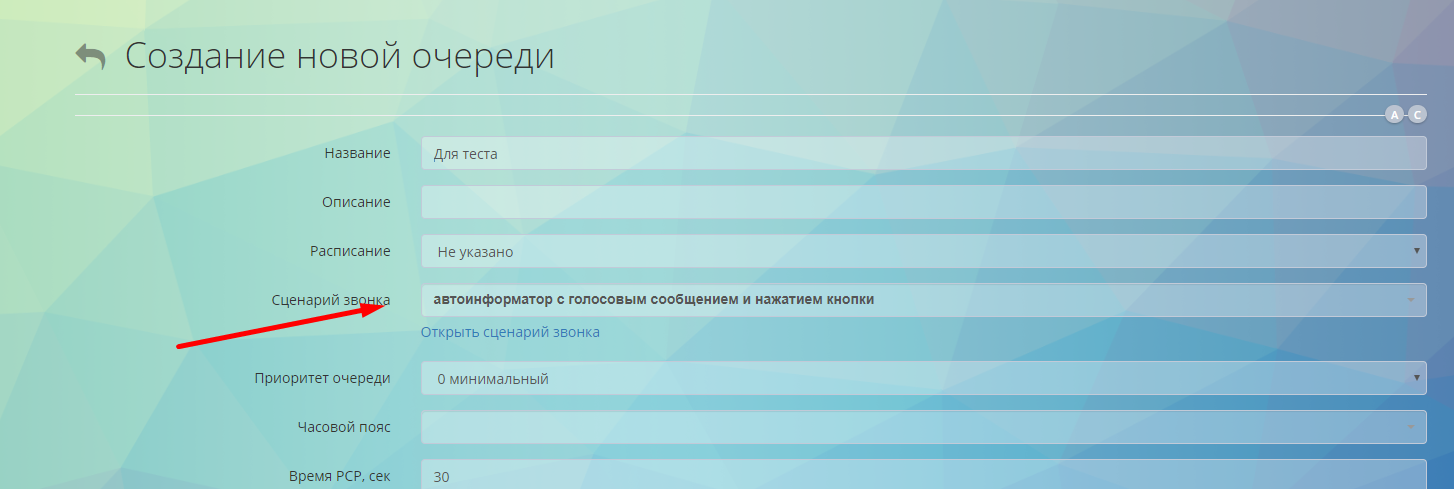Click the Создание новой очереди heading

(x=340, y=56)
